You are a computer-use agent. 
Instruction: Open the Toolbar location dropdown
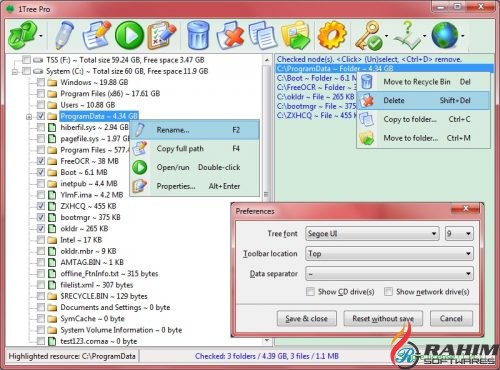pyautogui.click(x=389, y=254)
